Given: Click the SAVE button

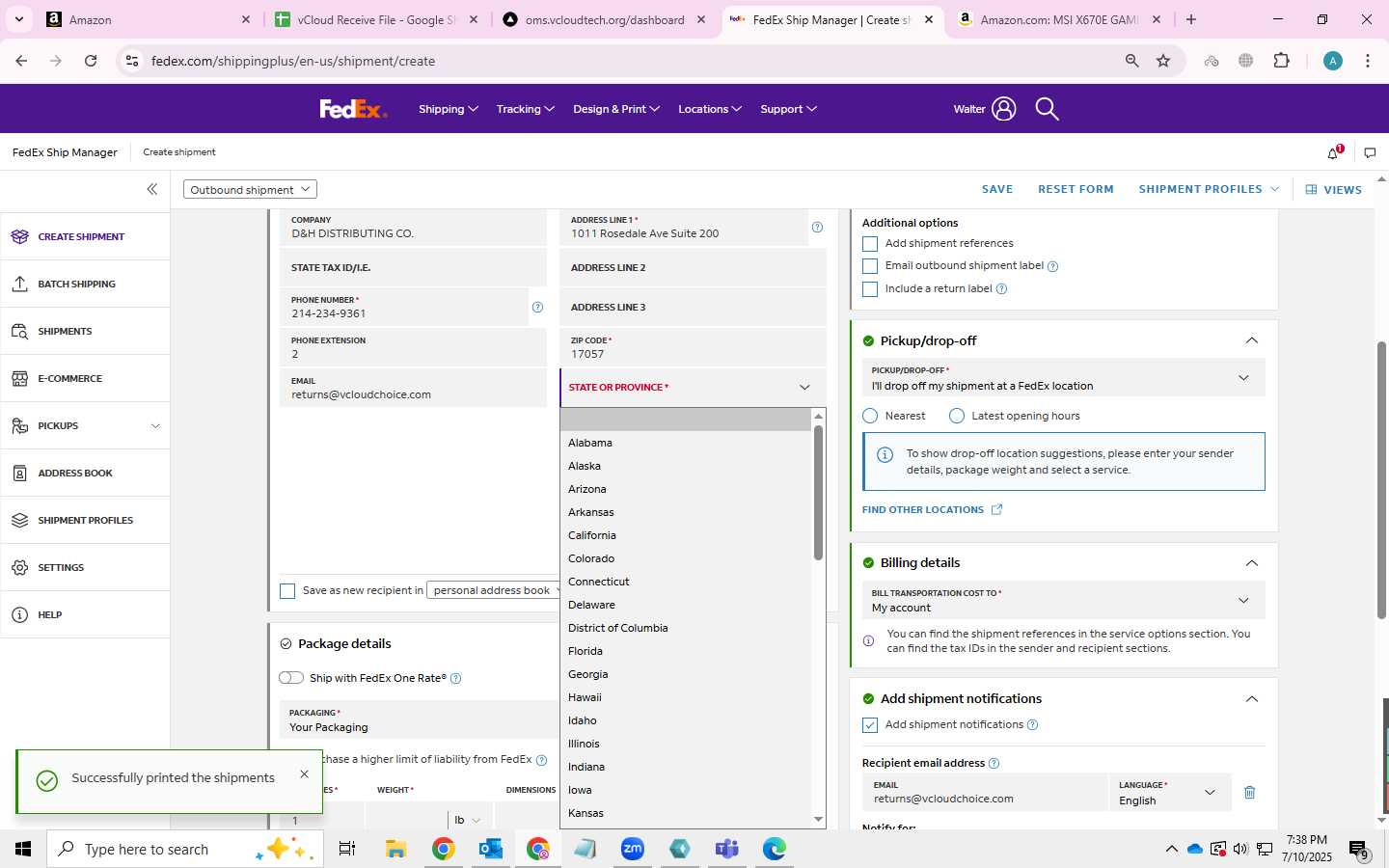Looking at the screenshot, I should pos(997,189).
